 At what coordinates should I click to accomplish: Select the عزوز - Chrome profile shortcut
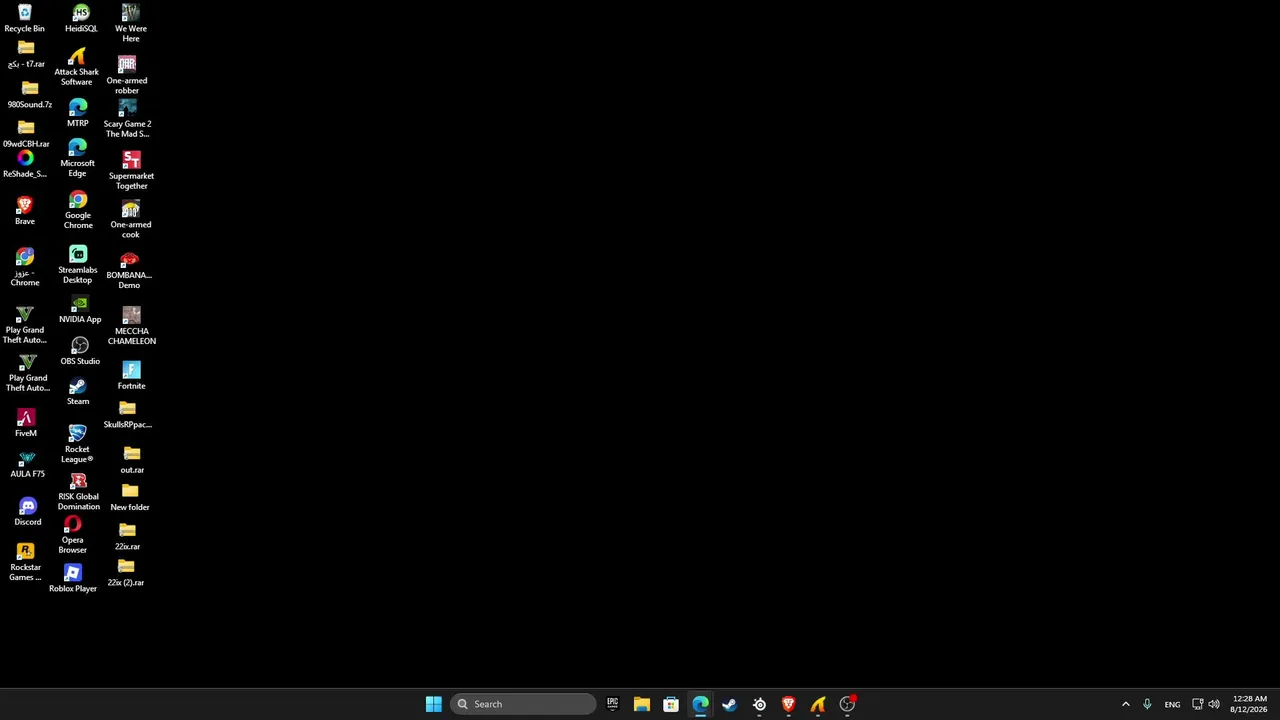(x=25, y=267)
